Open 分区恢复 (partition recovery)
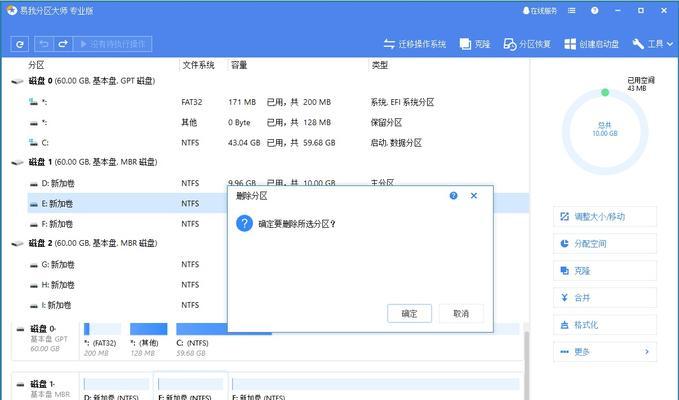 point(527,44)
